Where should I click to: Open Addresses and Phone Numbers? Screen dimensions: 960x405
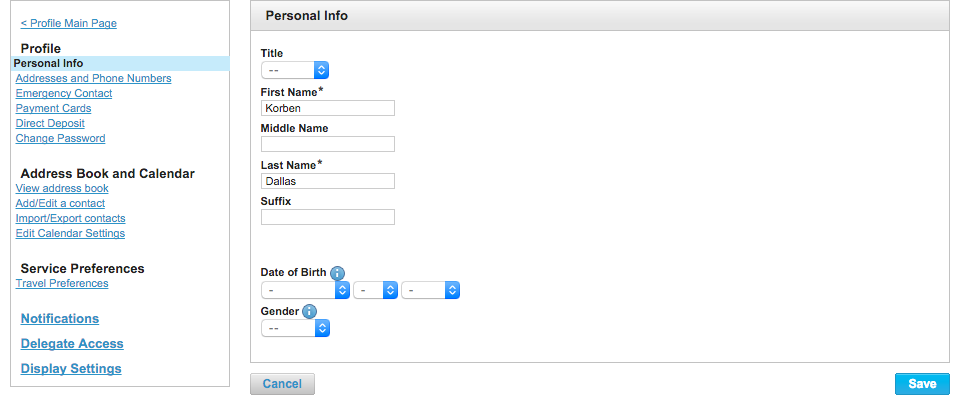coord(94,78)
